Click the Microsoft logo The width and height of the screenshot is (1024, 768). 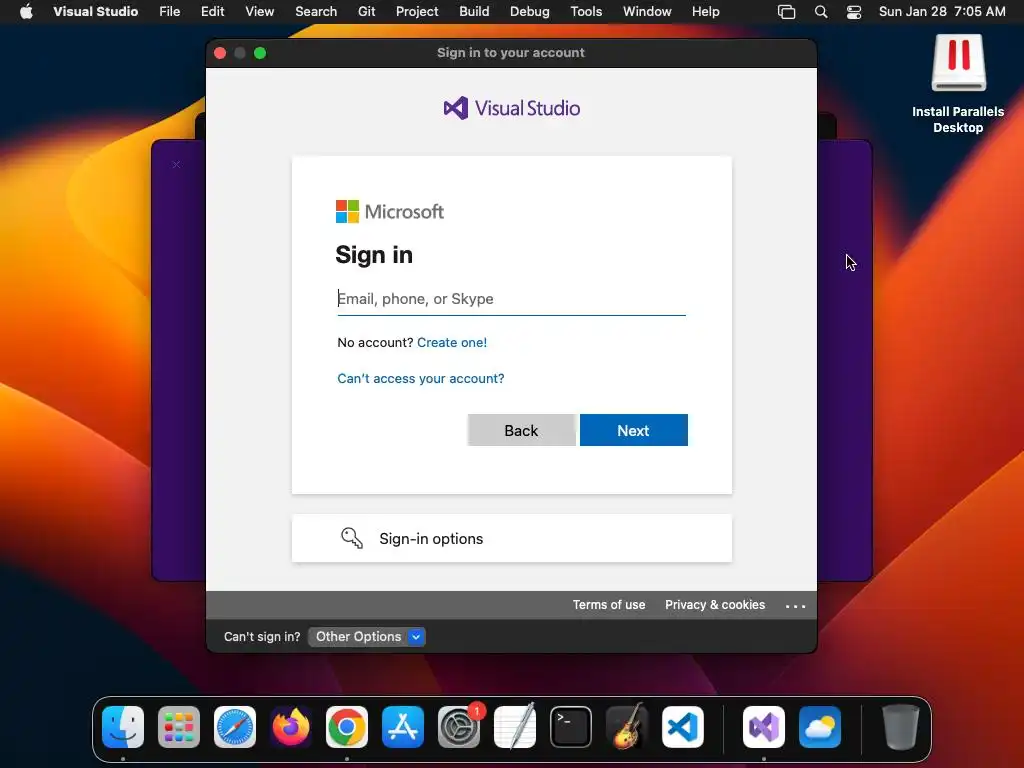click(x=390, y=212)
